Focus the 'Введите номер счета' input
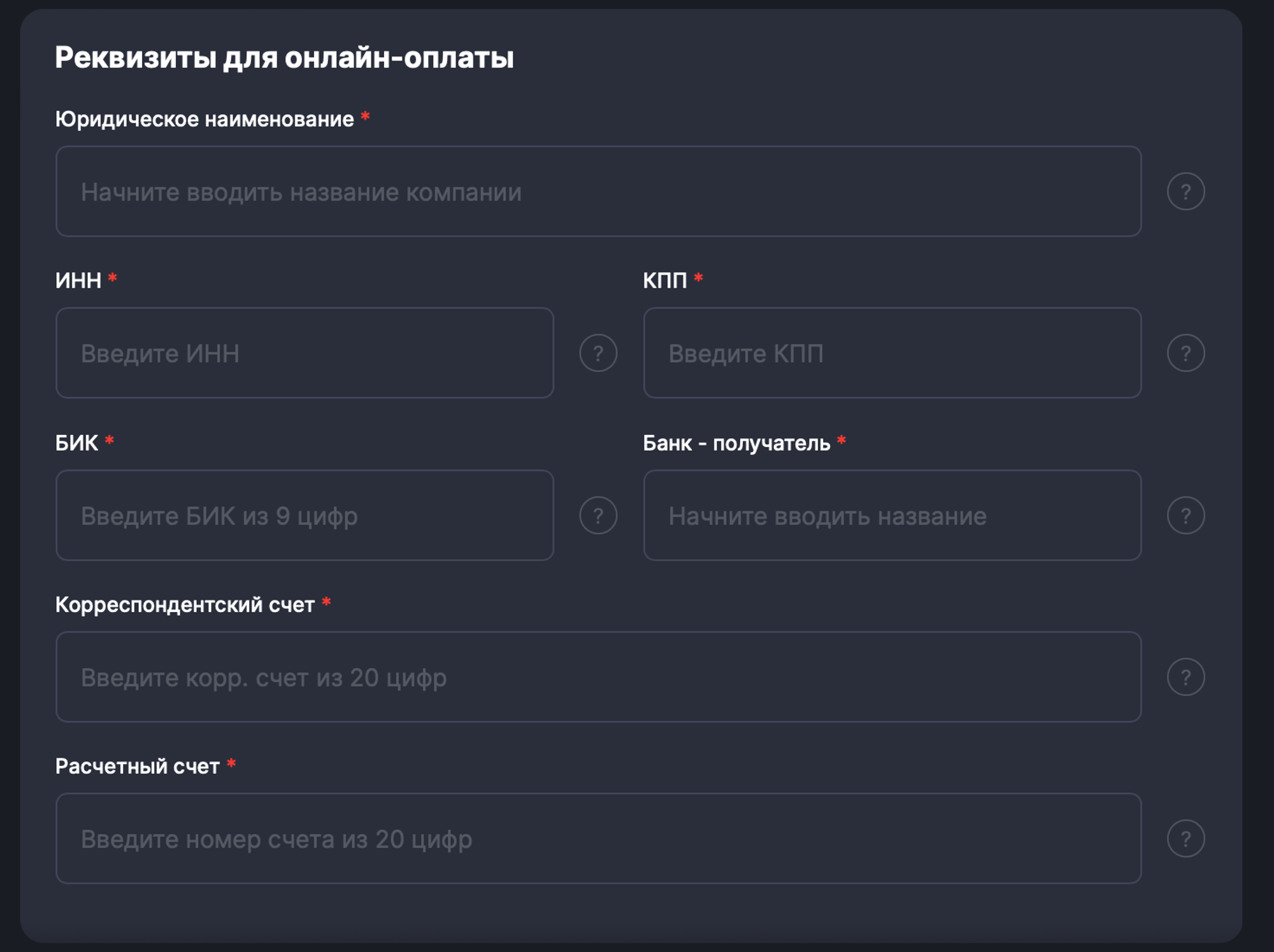Viewport: 1274px width, 952px height. pyautogui.click(x=598, y=838)
